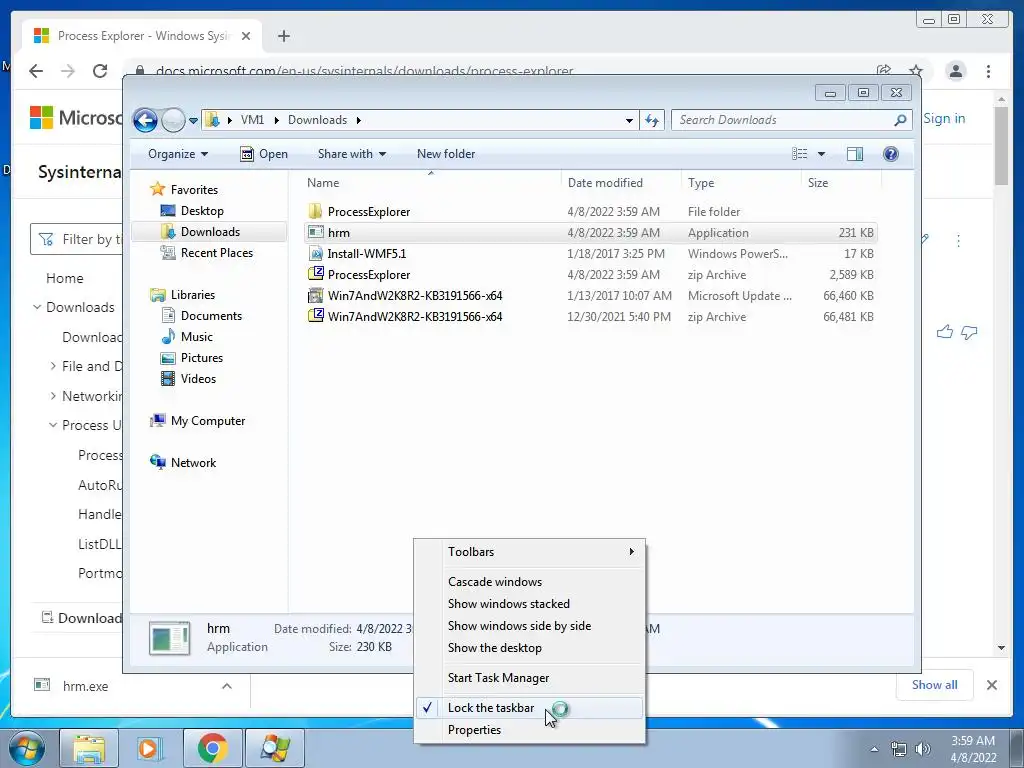Image resolution: width=1024 pixels, height=768 pixels.
Task: Bookmark this page with the star icon
Action: coord(916,71)
